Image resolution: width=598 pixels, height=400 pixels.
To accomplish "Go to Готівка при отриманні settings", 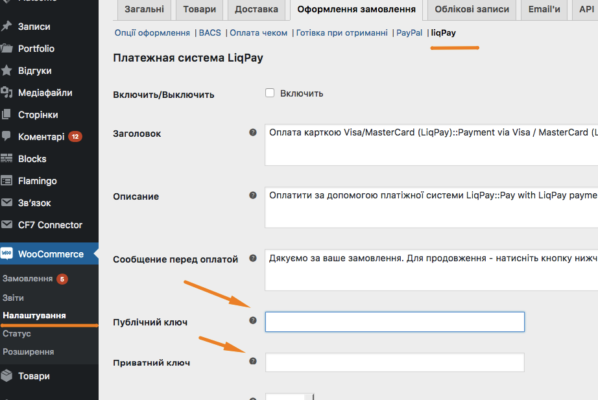I will point(342,33).
